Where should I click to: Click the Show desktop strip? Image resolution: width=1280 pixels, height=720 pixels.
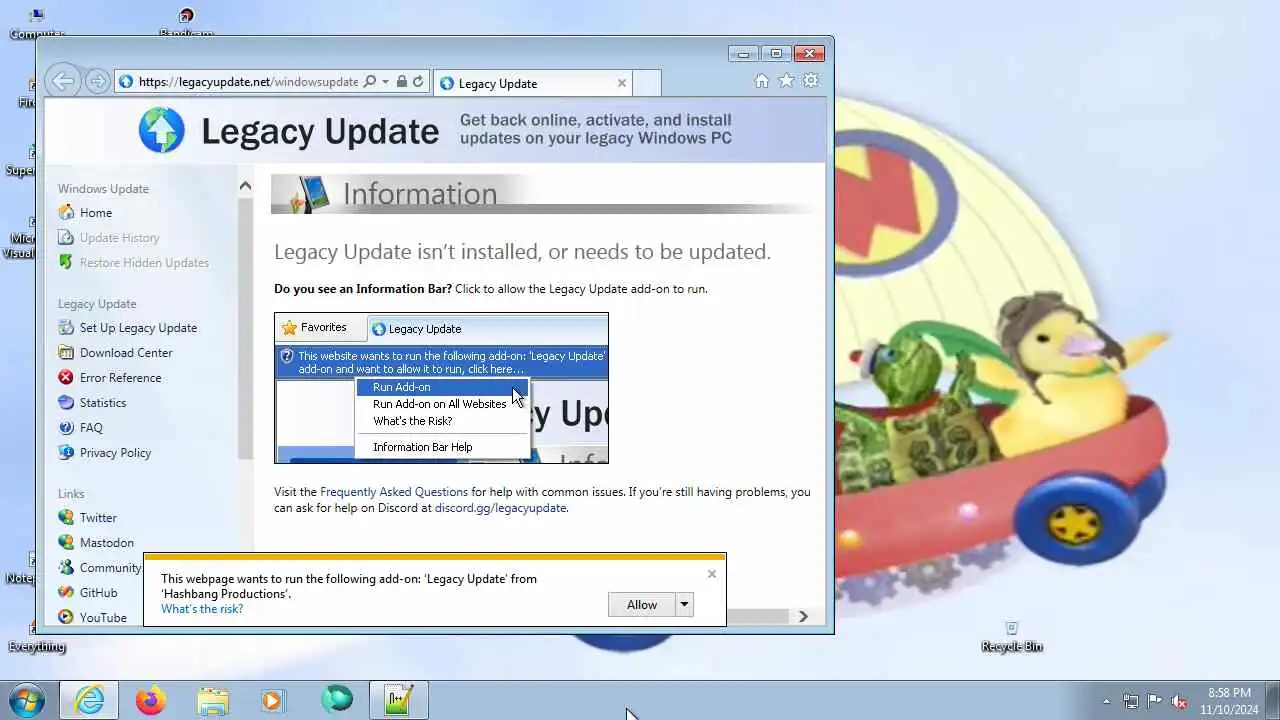[x=1272, y=700]
